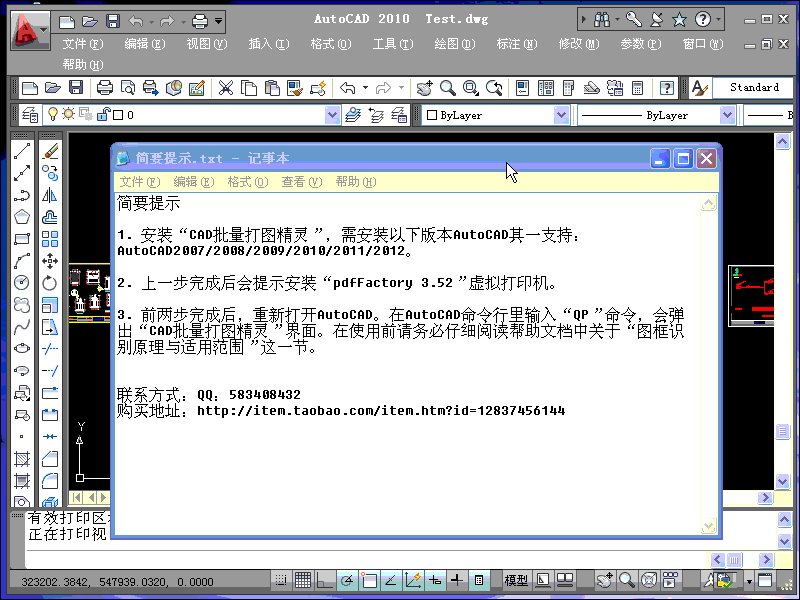The width and height of the screenshot is (800, 600).
Task: Open the Layer Properties Manager icon
Action: pos(28,115)
